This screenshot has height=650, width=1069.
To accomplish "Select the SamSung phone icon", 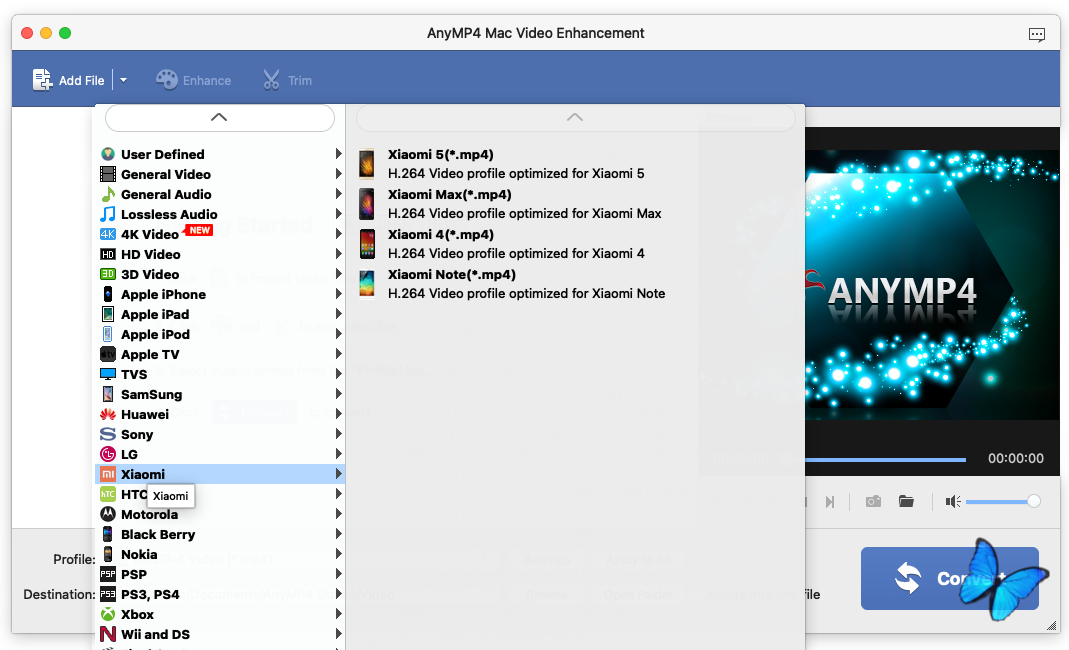I will pyautogui.click(x=108, y=394).
